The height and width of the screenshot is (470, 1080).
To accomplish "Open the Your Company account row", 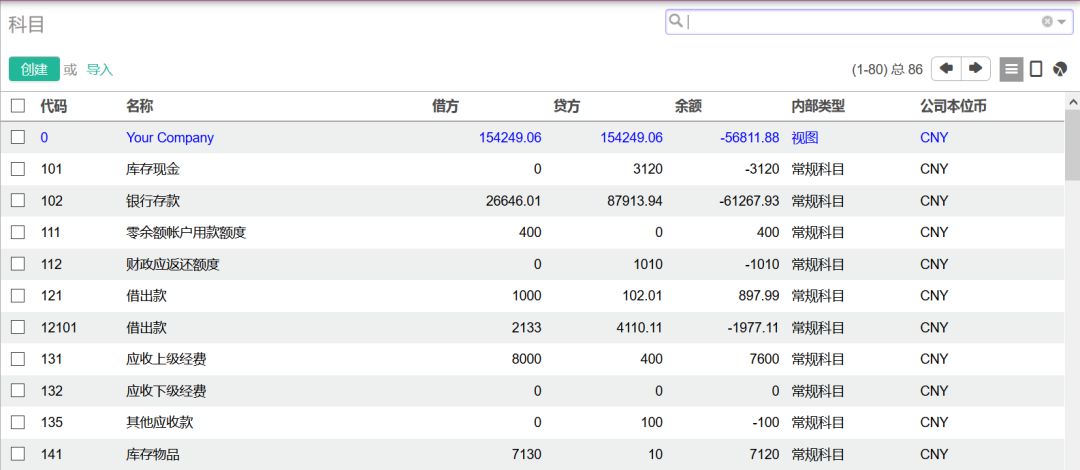I will pyautogui.click(x=170, y=138).
